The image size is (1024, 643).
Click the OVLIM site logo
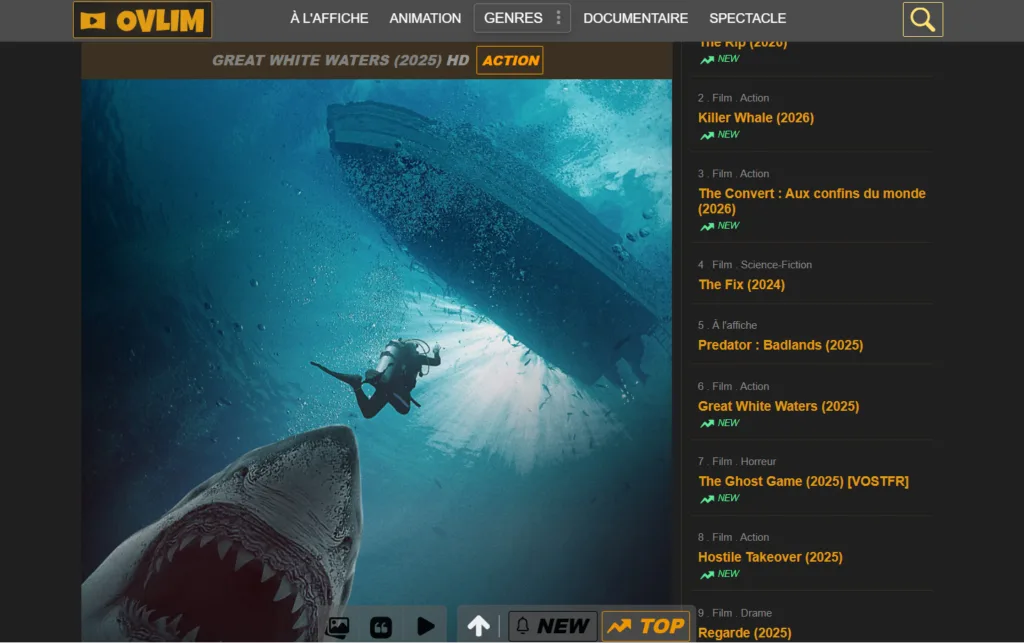(142, 20)
